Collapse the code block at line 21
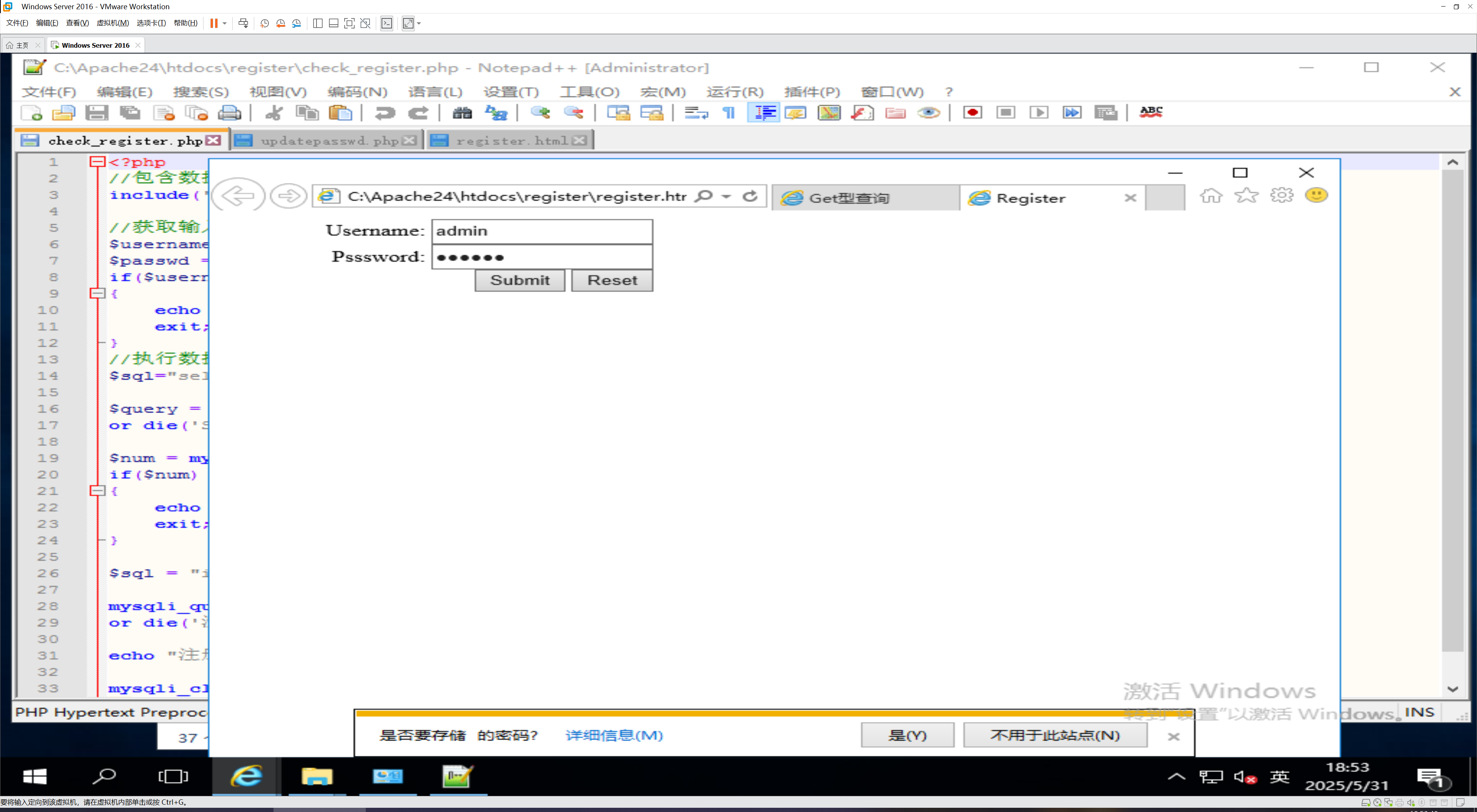 97,491
